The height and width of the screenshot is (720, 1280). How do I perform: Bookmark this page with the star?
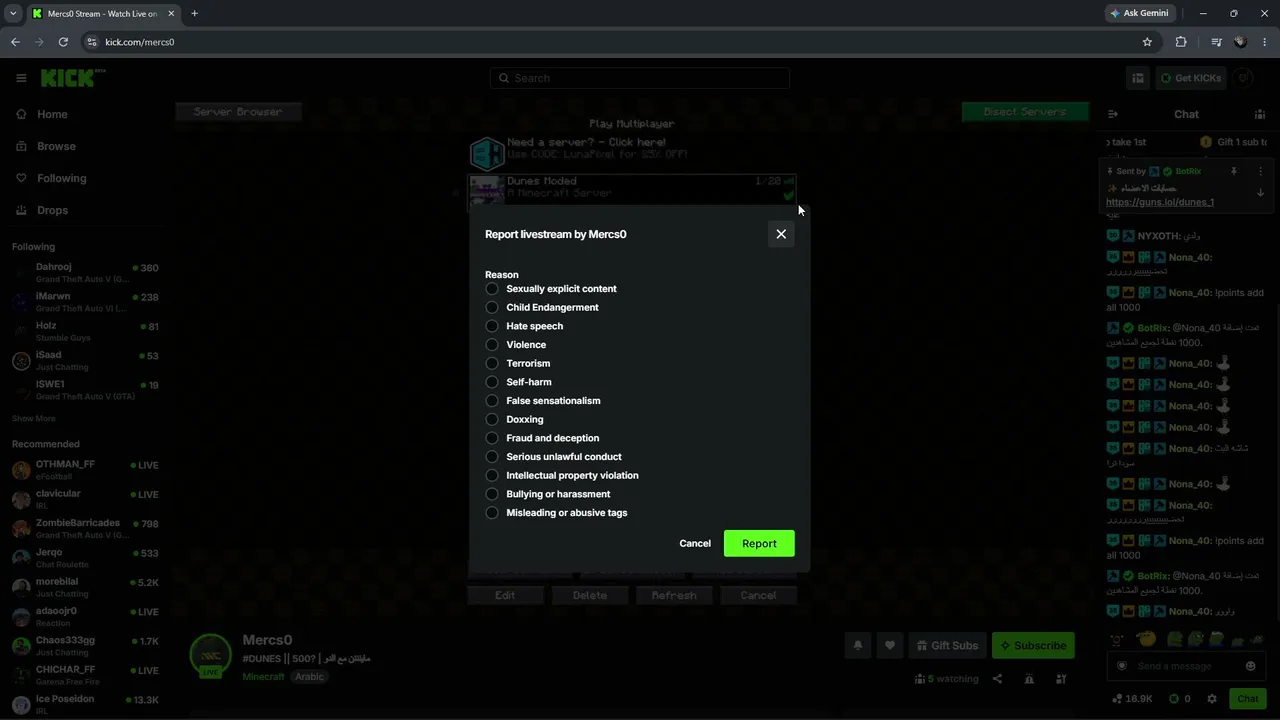pos(1147,42)
